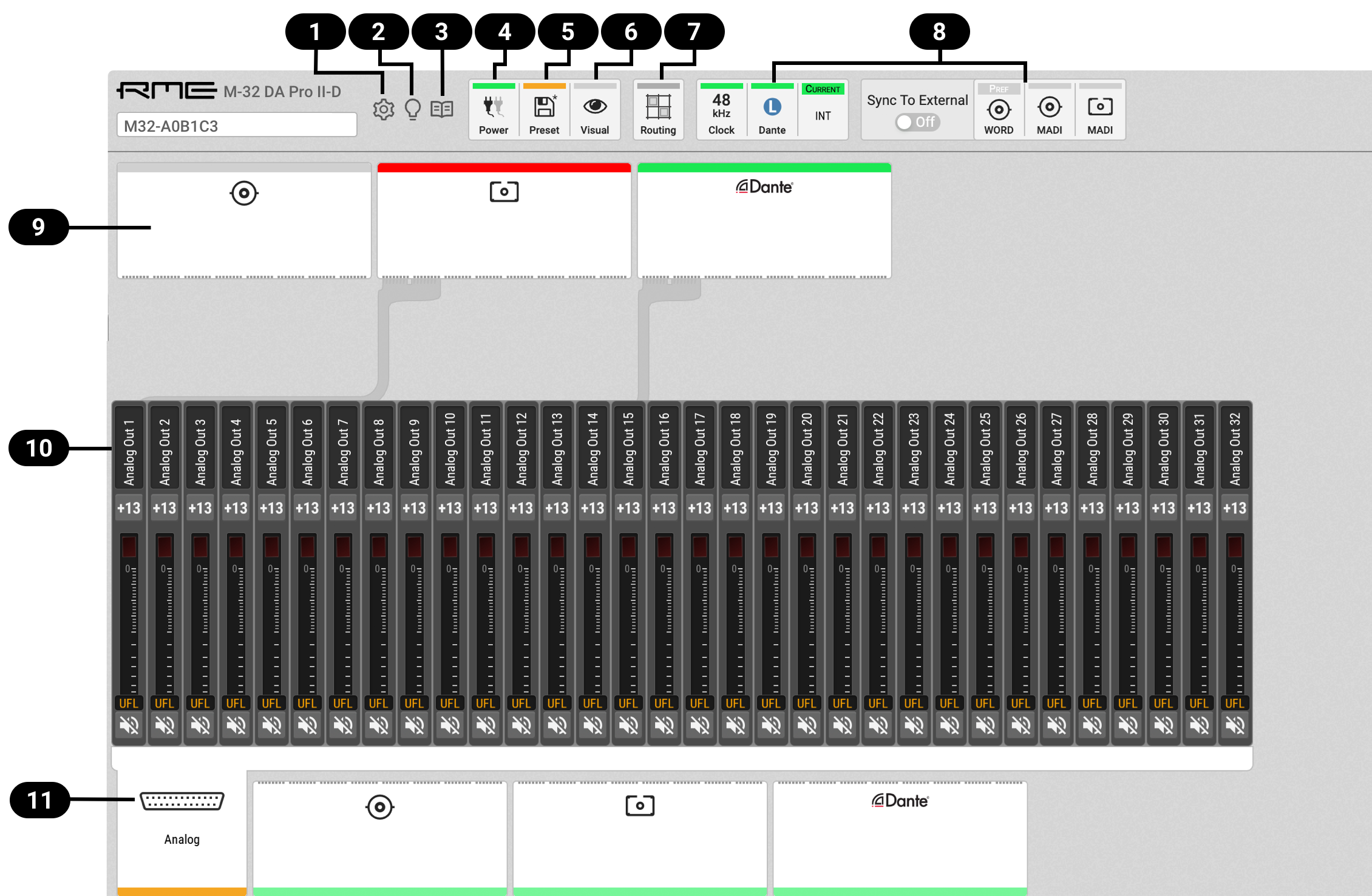Screen dimensions: 1372x896
Task: Select coaxial MADI sync source
Action: 1050,110
